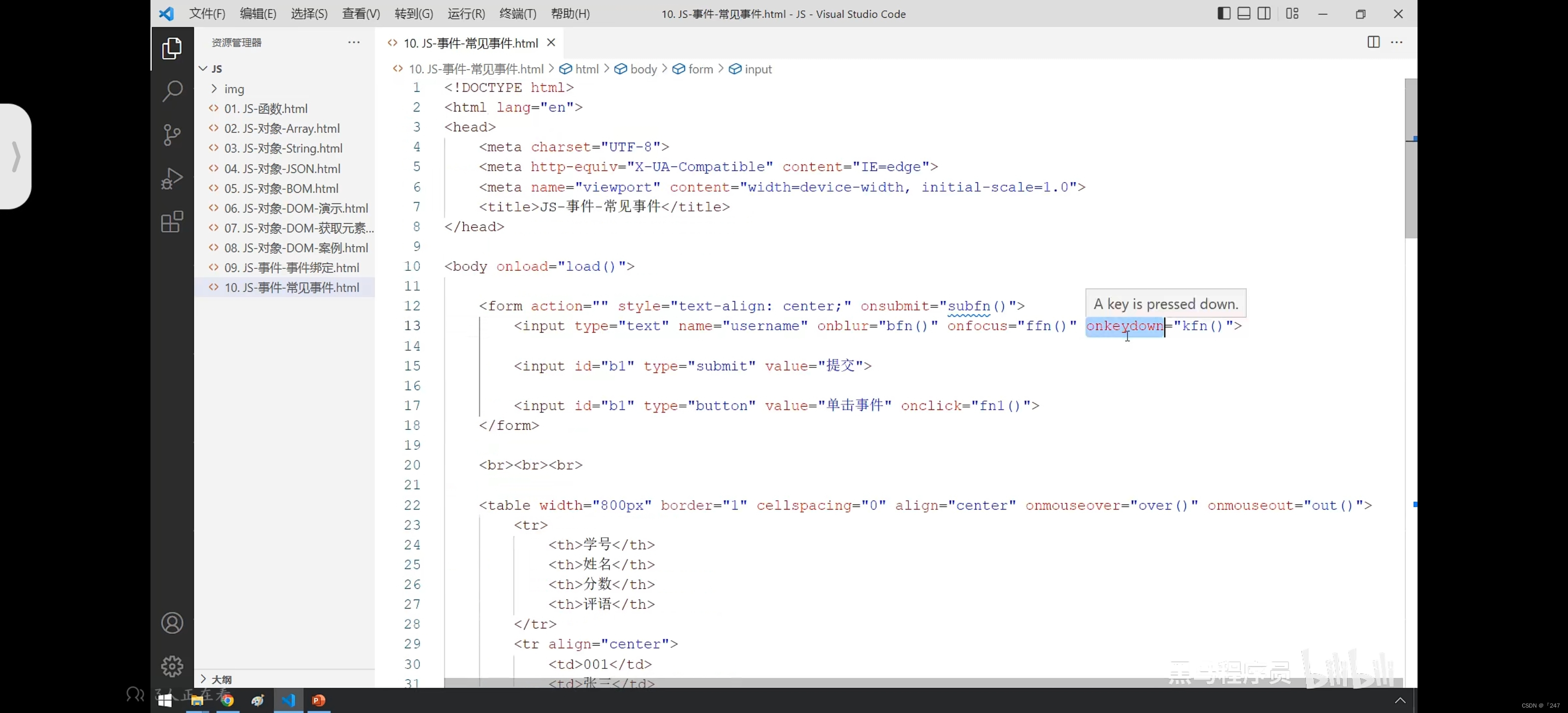Open 07. JS-对象-DOM-获取元素 file

coord(285,228)
